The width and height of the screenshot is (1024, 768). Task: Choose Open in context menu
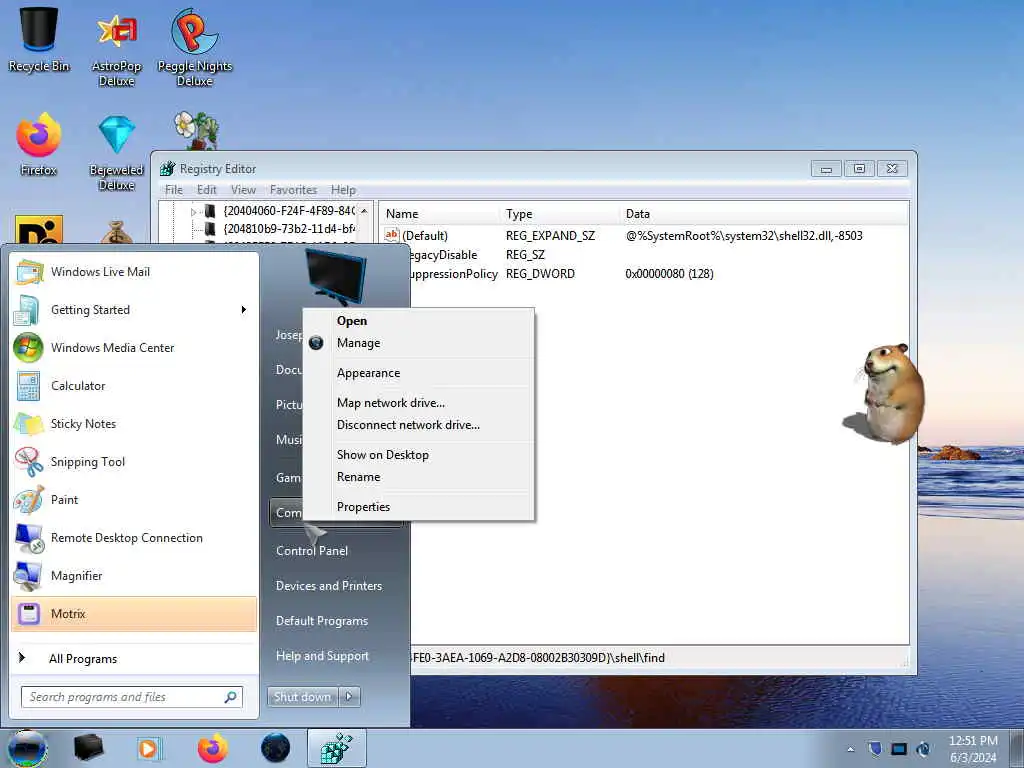point(352,321)
